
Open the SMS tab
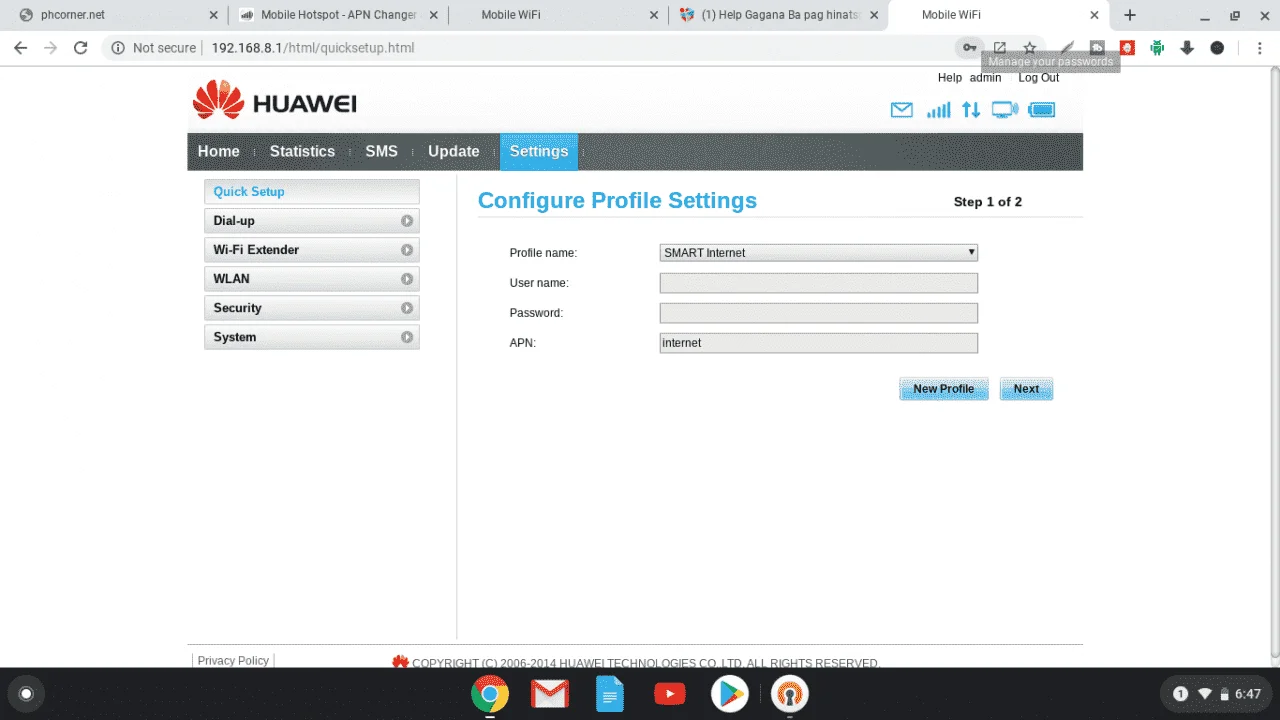tap(381, 152)
